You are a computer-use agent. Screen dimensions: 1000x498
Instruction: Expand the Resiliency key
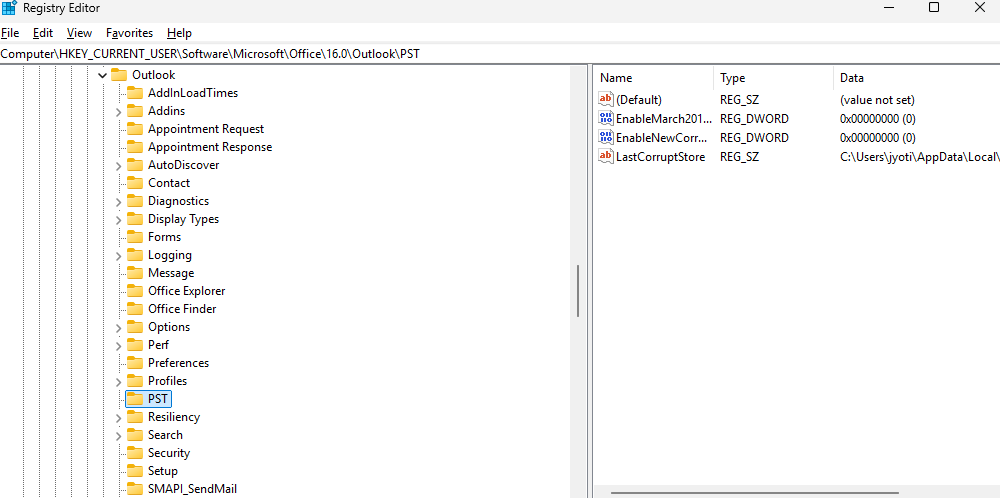(119, 418)
